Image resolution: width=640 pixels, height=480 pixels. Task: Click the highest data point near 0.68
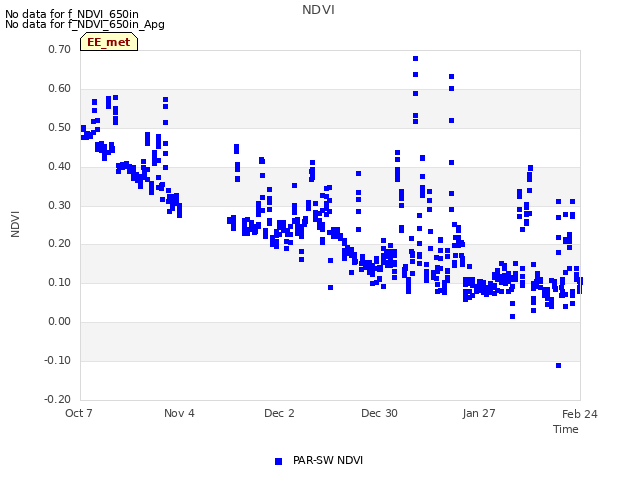416,58
